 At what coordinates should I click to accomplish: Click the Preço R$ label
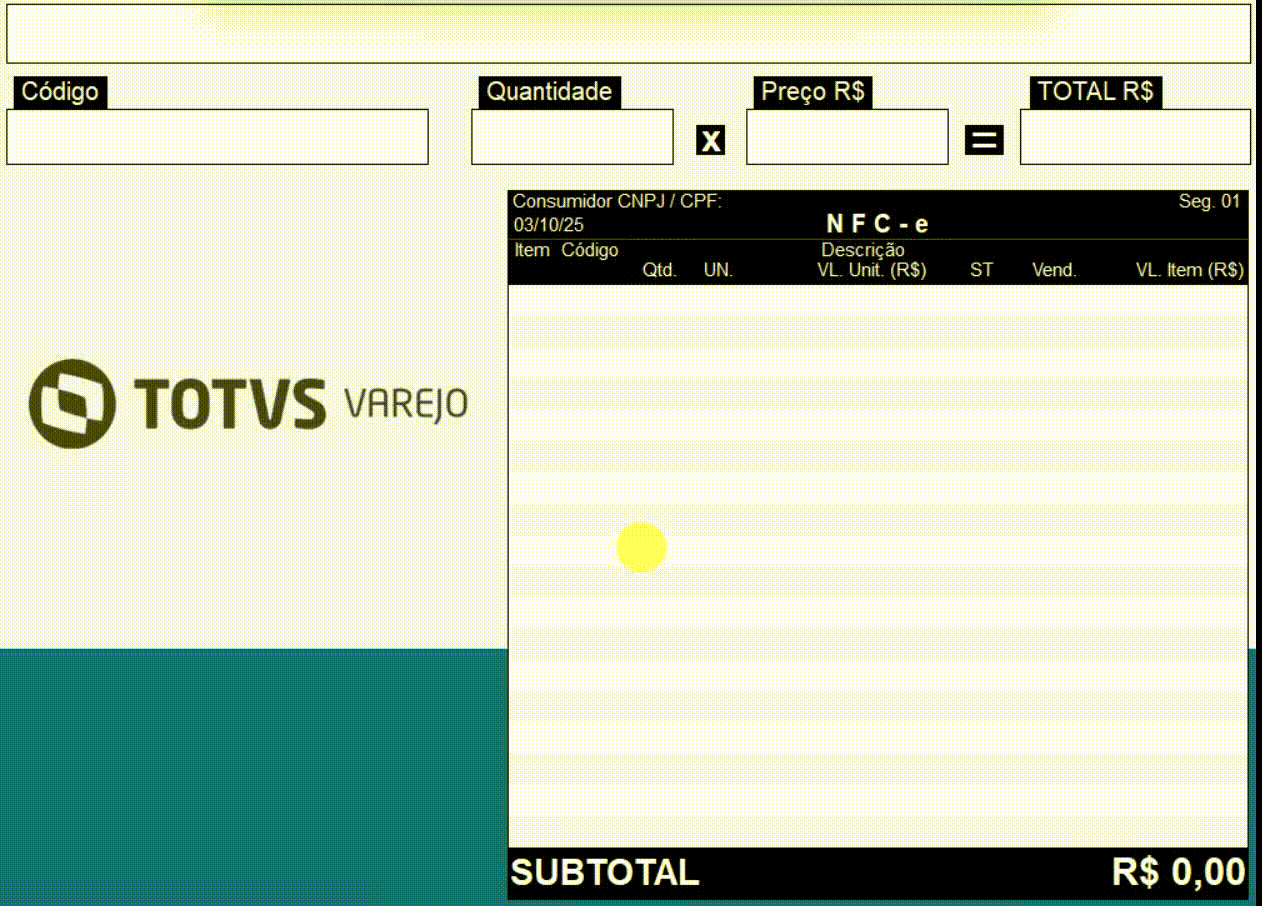pos(813,92)
